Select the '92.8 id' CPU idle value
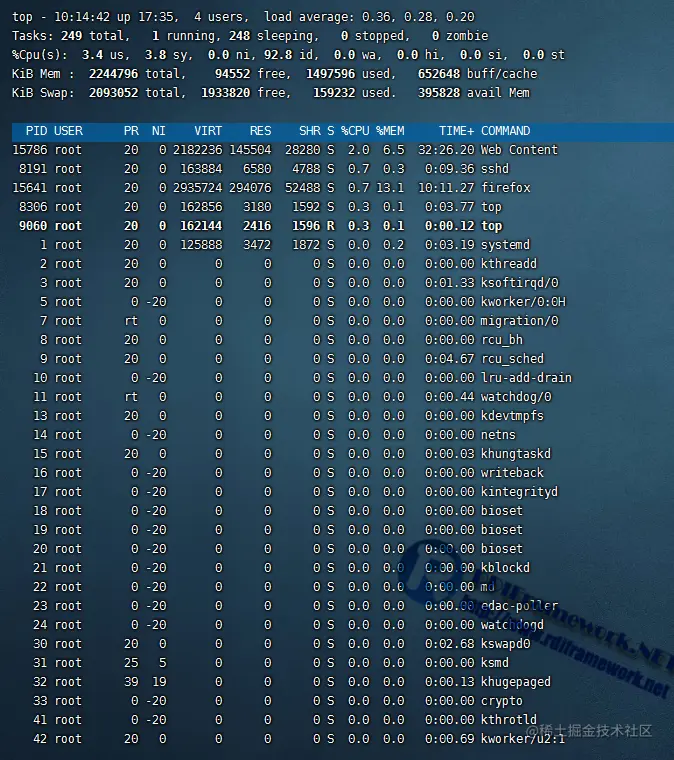The width and height of the screenshot is (674, 760). [x=288, y=55]
